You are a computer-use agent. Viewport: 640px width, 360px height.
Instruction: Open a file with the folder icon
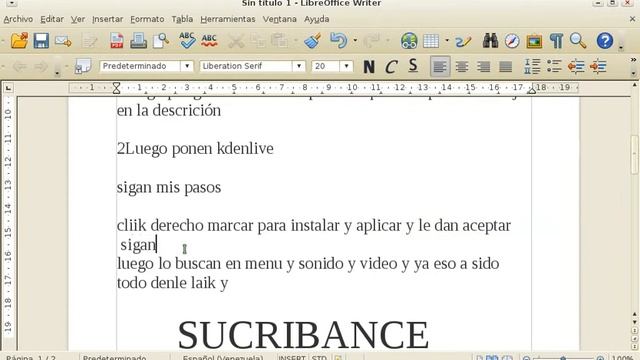click(x=19, y=41)
